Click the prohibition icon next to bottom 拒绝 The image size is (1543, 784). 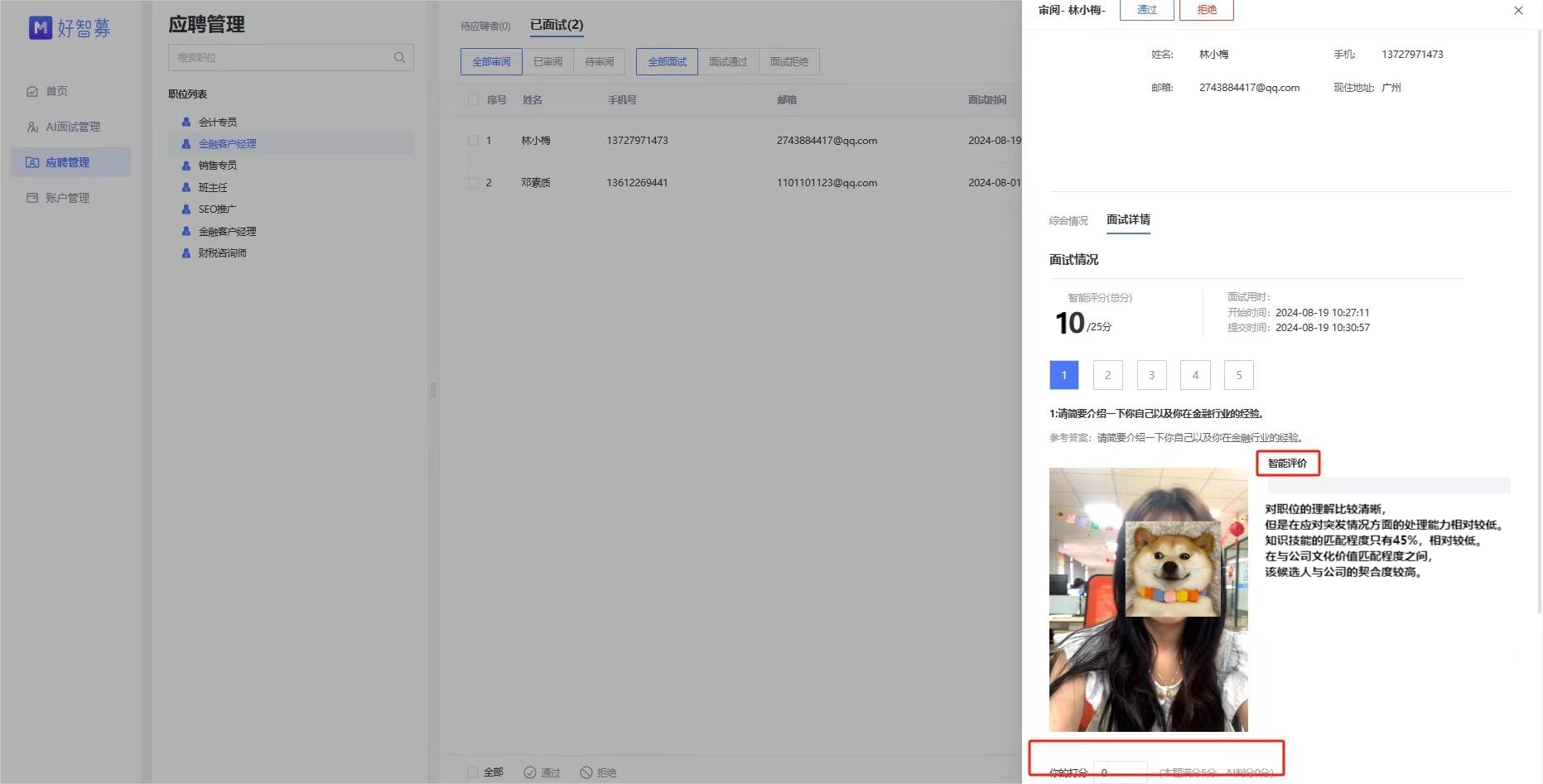point(586,772)
